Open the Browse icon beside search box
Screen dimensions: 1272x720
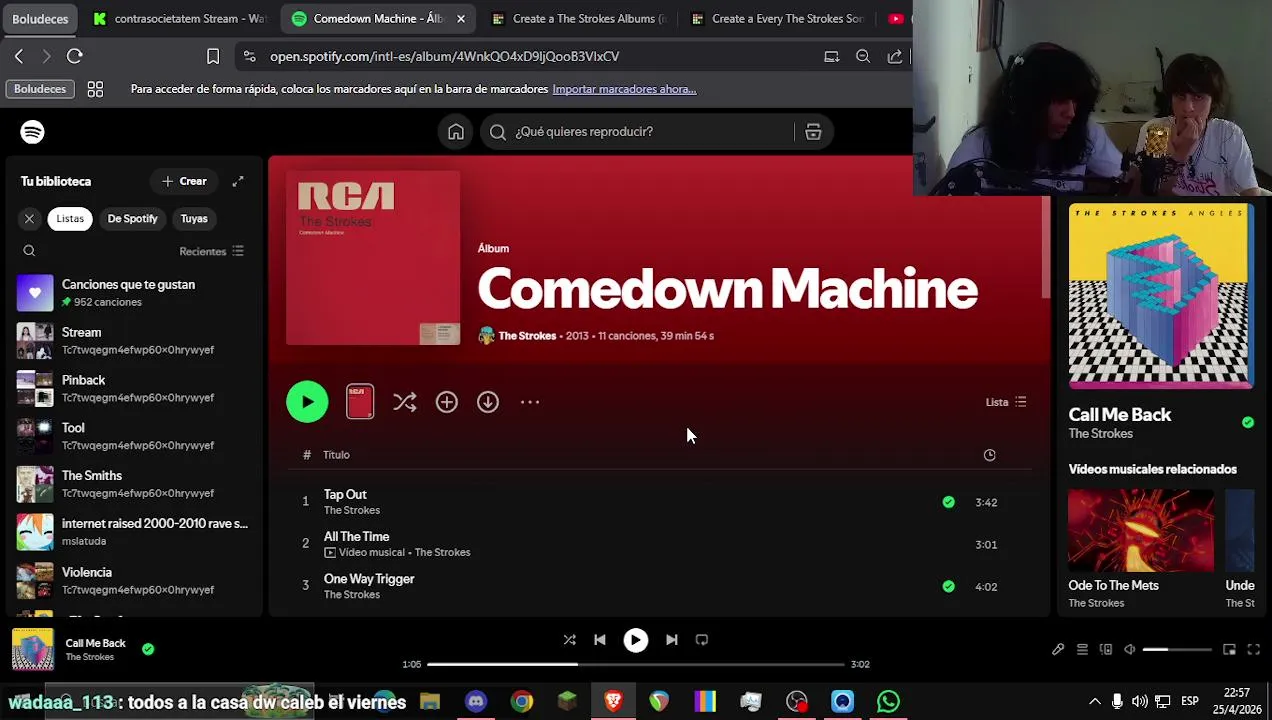813,132
